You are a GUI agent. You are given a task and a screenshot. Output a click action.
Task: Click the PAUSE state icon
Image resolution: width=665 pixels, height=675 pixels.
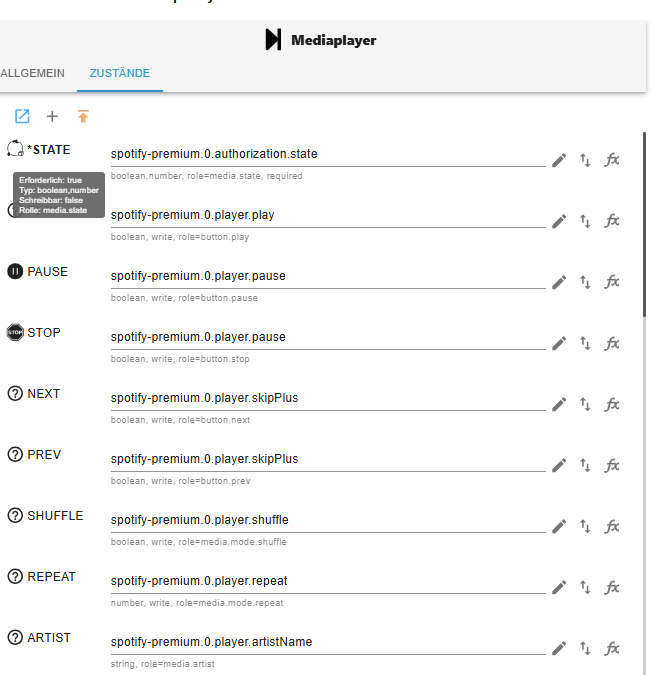point(15,272)
